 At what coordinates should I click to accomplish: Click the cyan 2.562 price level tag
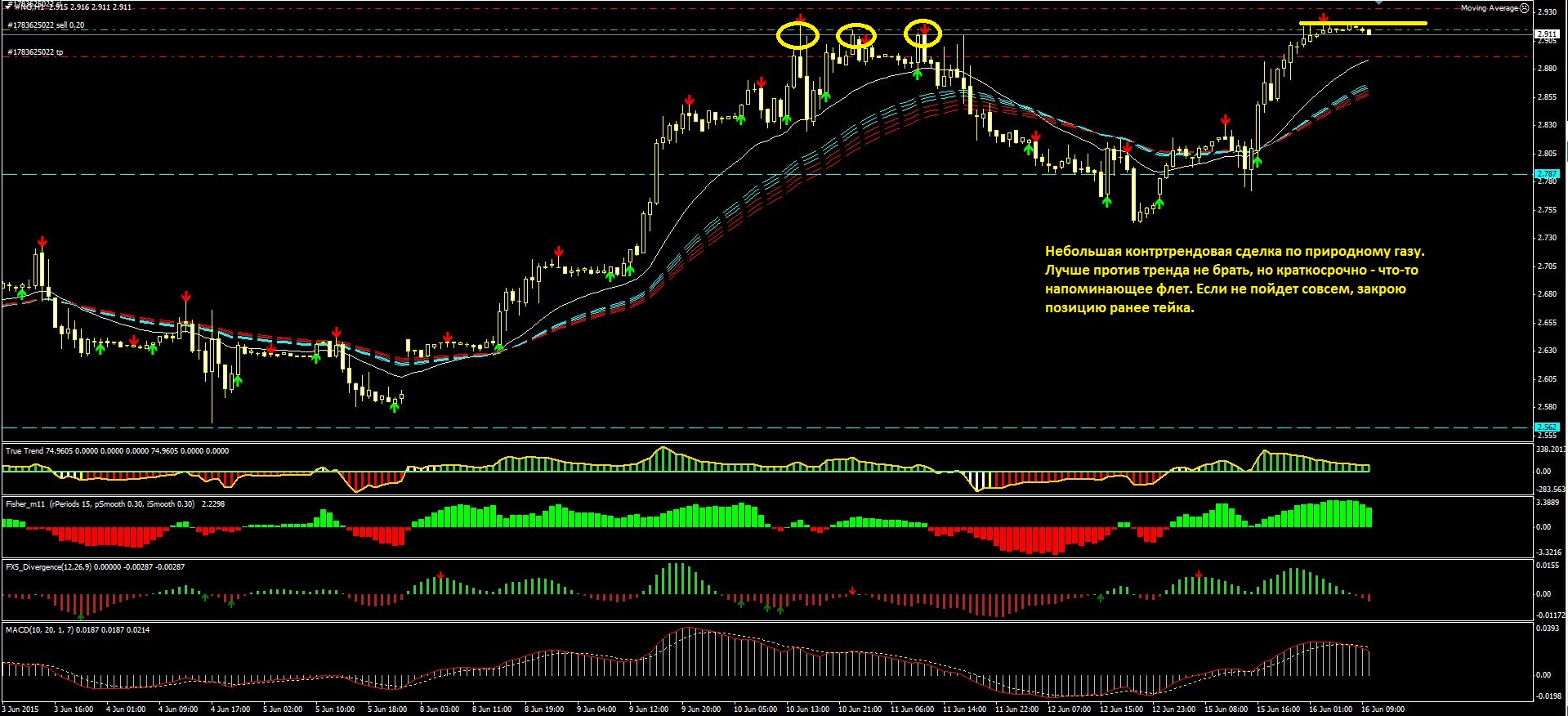[x=1548, y=427]
